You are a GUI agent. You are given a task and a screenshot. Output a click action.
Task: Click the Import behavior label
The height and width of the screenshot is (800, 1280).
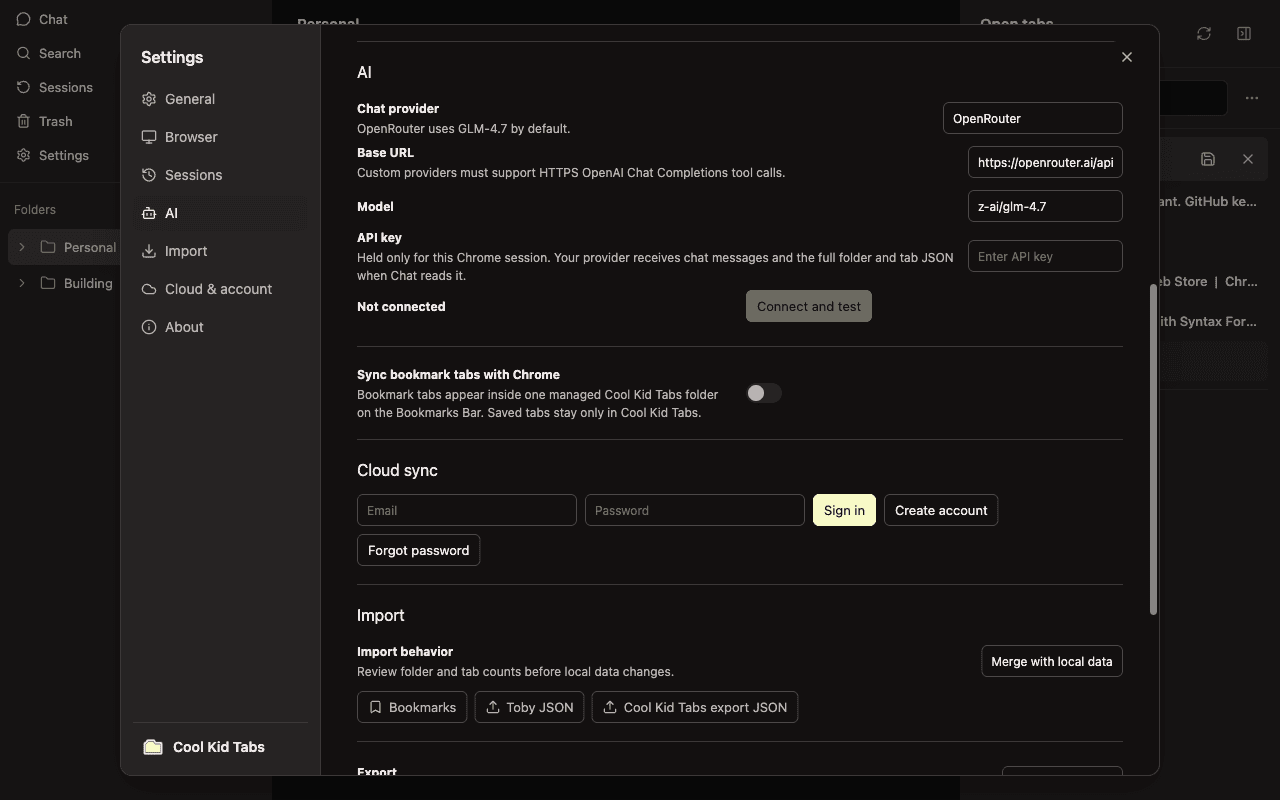pos(405,651)
